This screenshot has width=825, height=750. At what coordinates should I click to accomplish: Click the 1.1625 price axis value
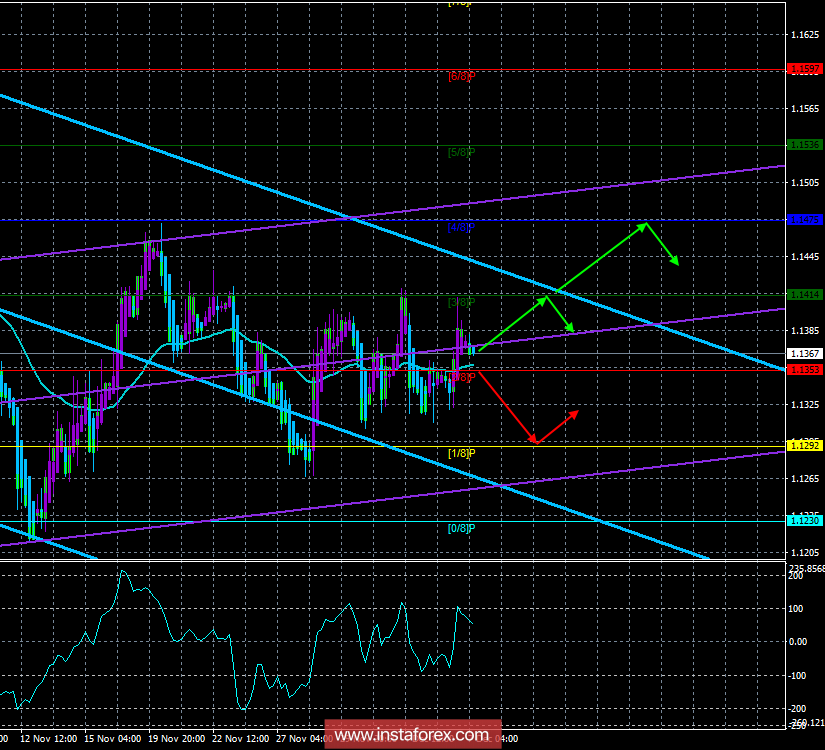tap(805, 35)
